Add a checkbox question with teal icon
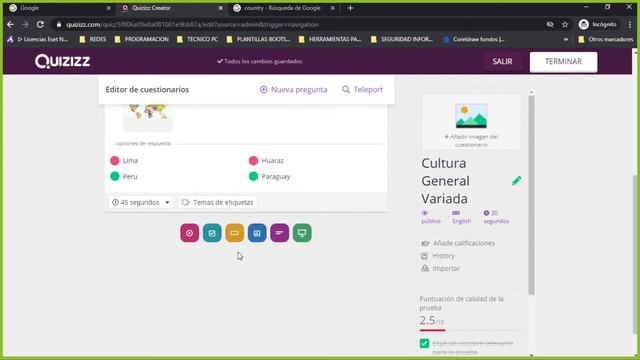 click(x=212, y=233)
